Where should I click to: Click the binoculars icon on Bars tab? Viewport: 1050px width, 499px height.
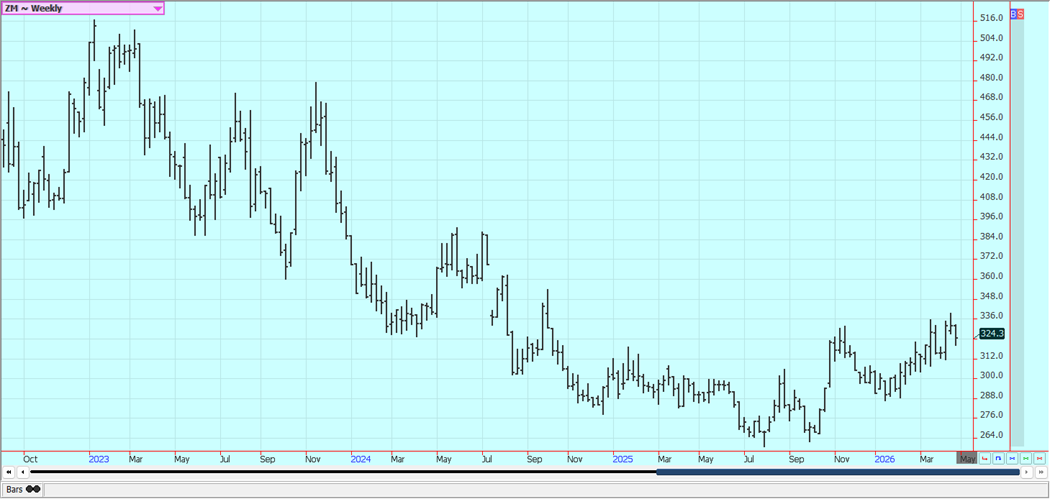click(33, 489)
